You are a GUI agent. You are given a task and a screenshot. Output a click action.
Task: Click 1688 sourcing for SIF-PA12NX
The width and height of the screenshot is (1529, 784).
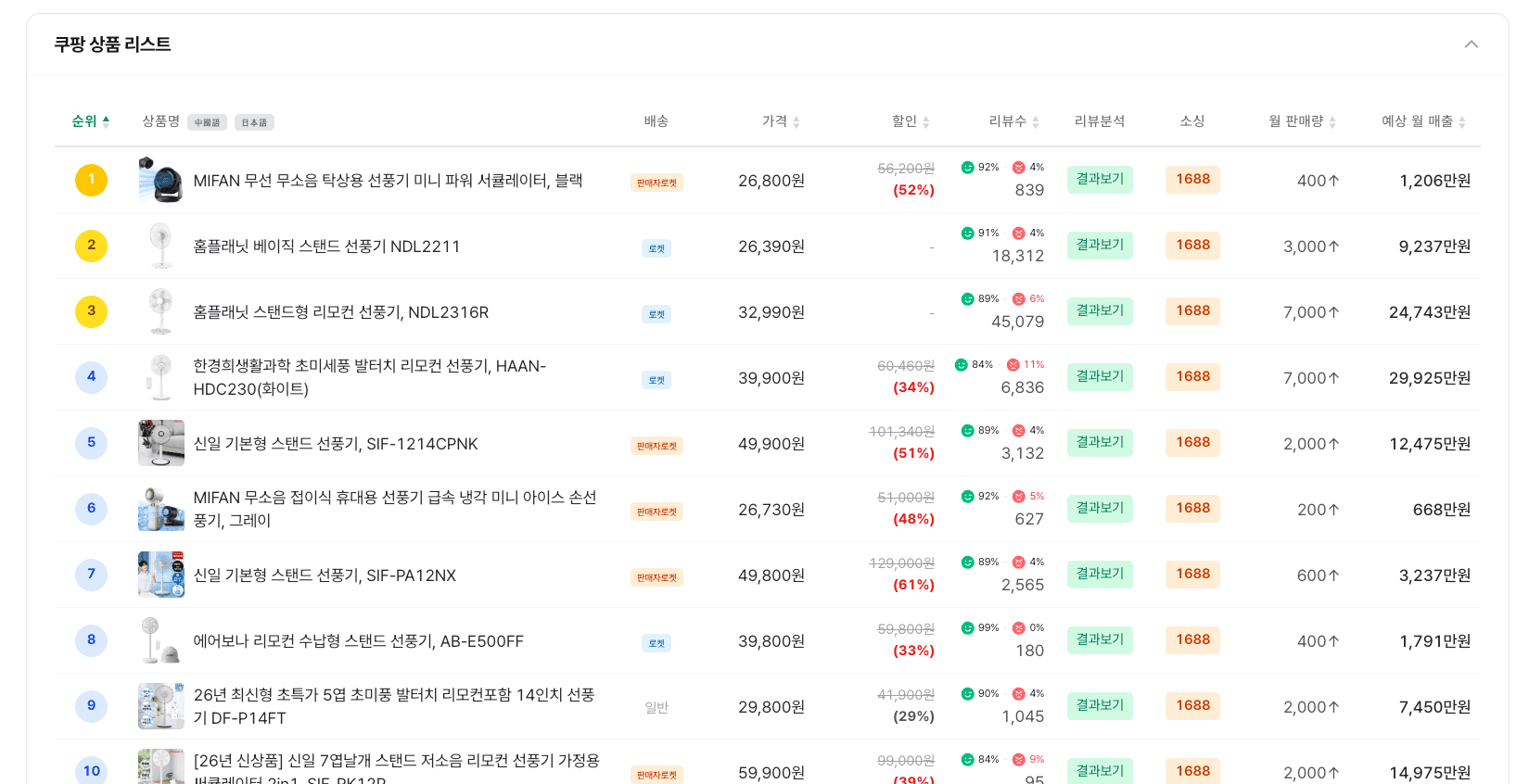[x=1192, y=574]
